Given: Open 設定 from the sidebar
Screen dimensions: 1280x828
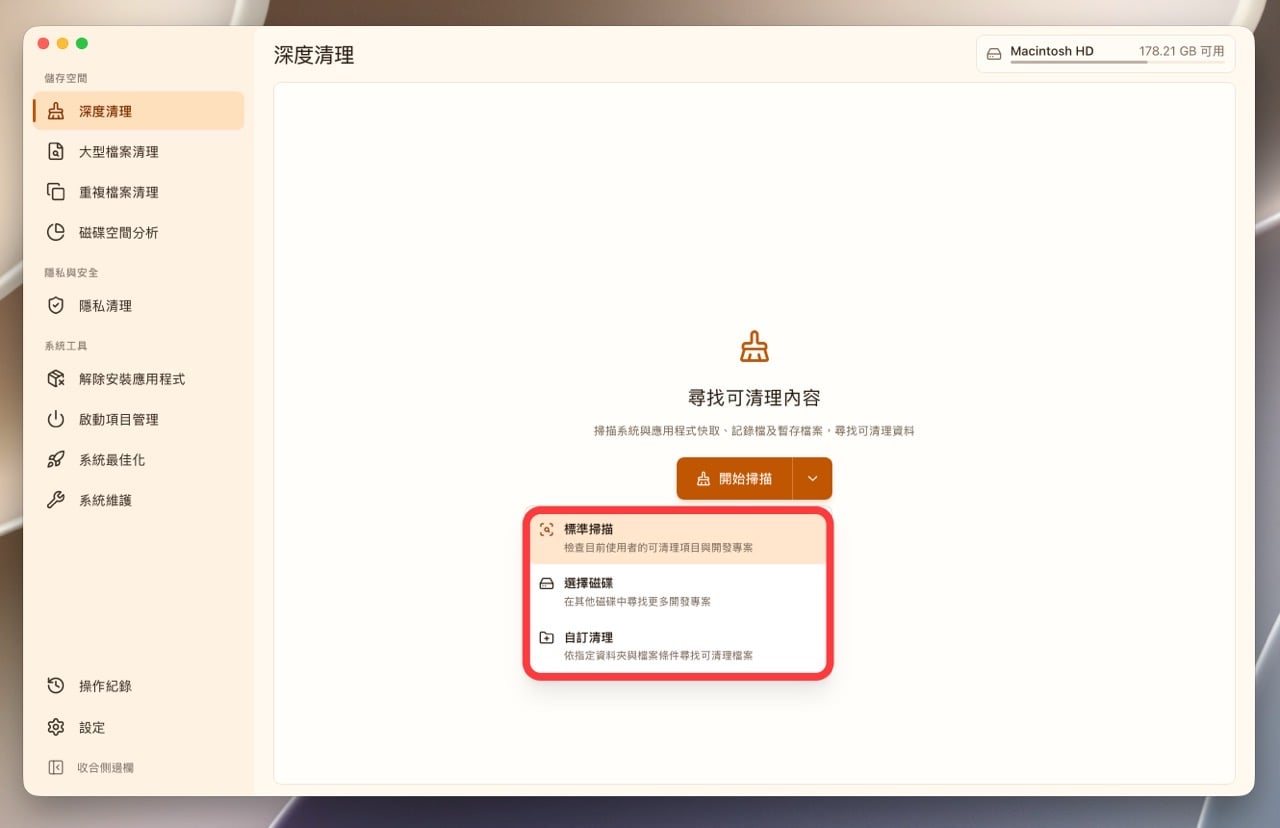Looking at the screenshot, I should click(138, 727).
